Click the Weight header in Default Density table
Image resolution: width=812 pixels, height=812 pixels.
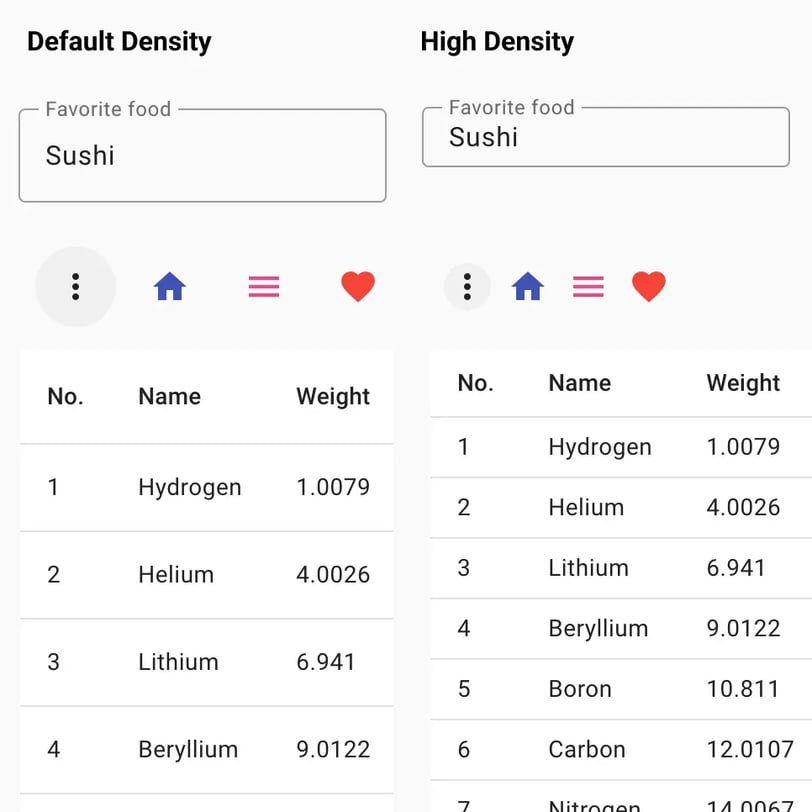(333, 397)
